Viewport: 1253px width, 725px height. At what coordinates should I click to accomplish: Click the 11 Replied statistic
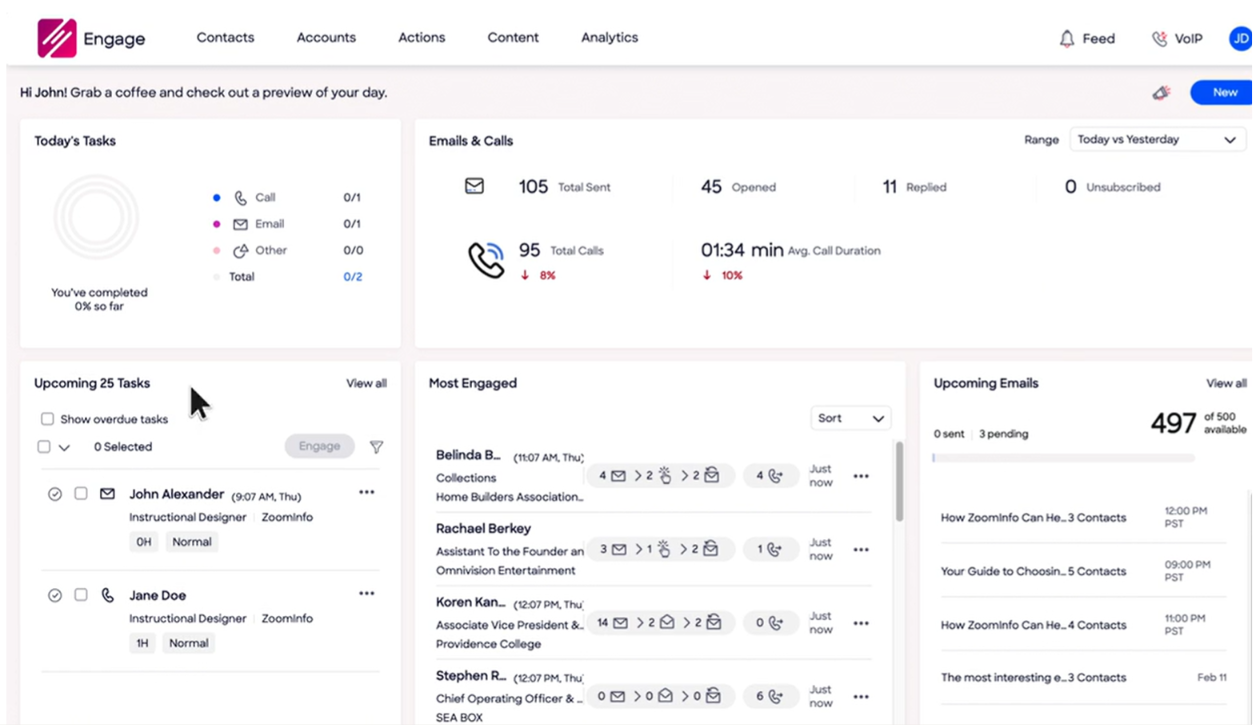914,187
